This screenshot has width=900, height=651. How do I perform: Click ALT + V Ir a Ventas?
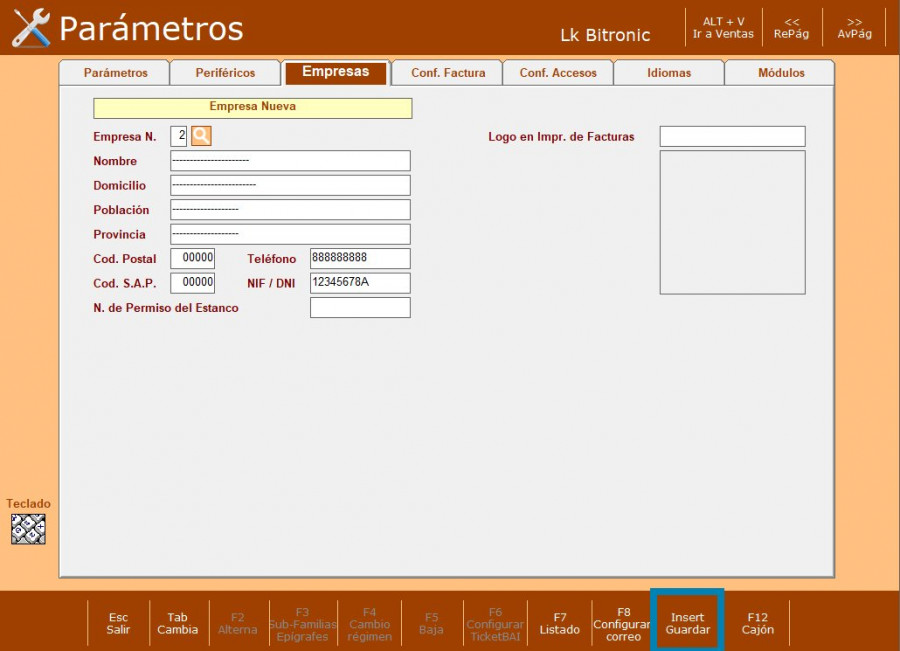click(x=723, y=28)
